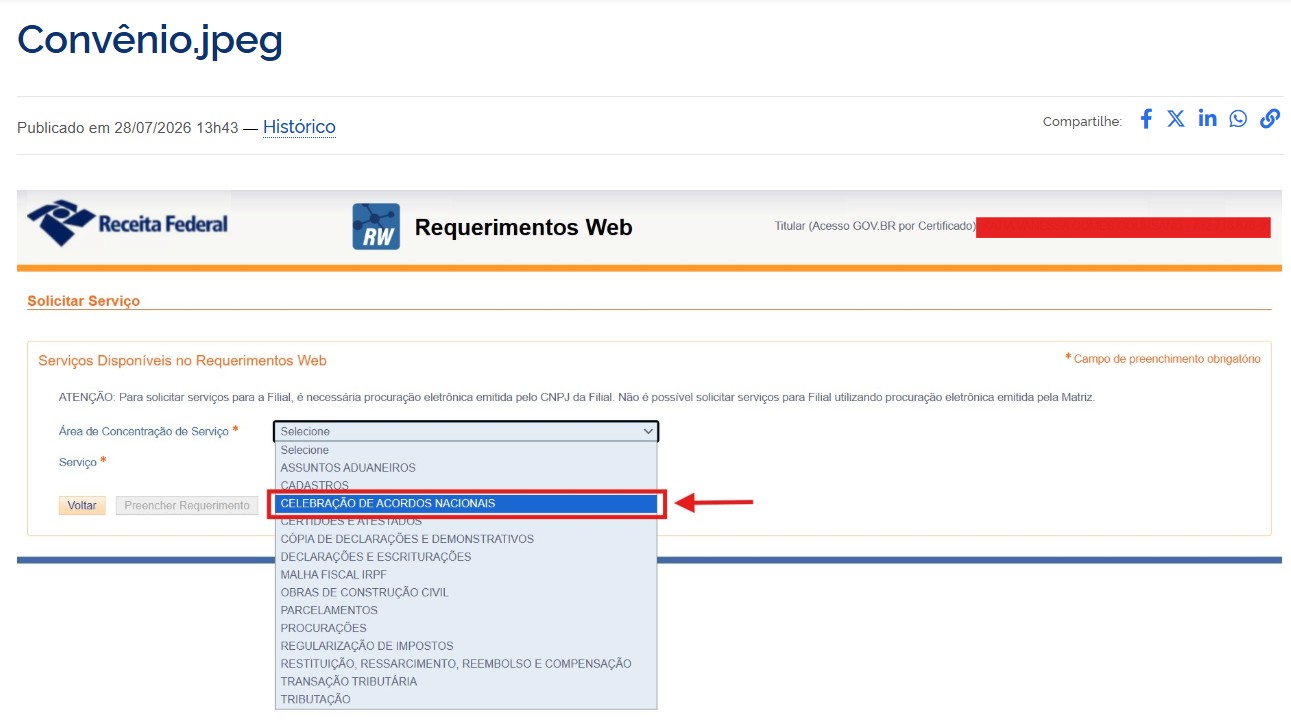
Task: Click the Serviço field label
Action: click(78, 462)
